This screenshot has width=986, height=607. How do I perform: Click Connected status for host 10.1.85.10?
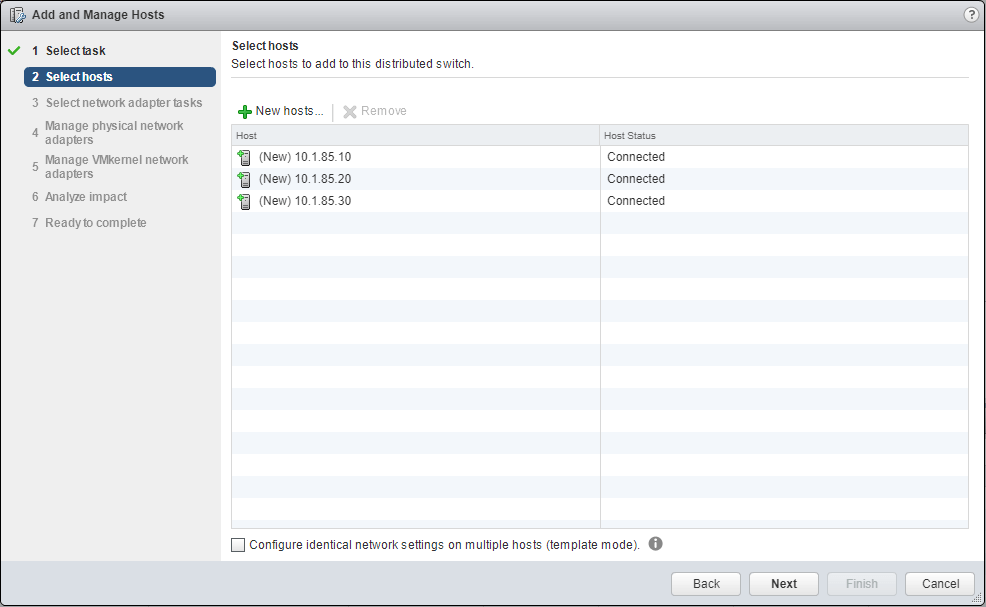pos(636,157)
